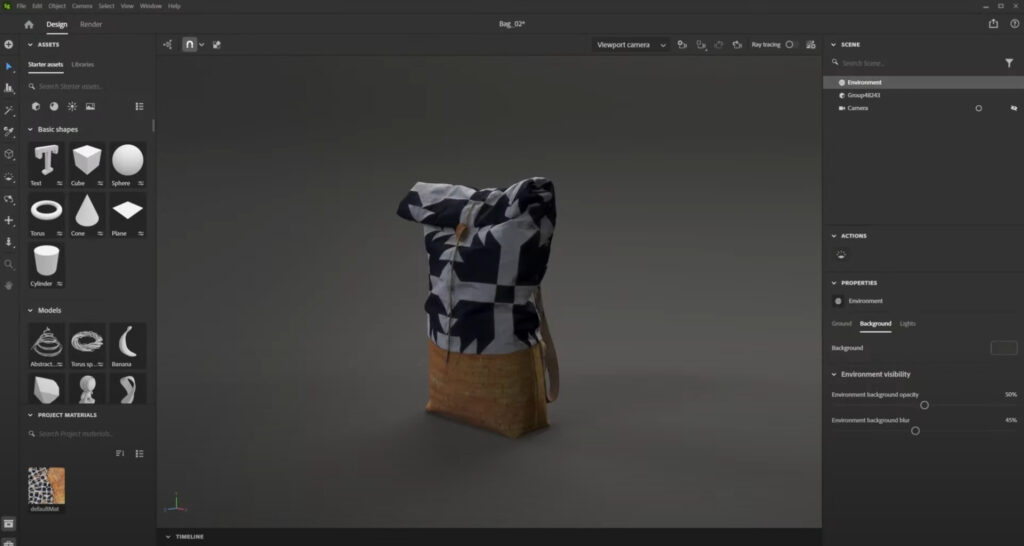
Task: Adjust Environment background opacity slider handle
Action: 924,405
